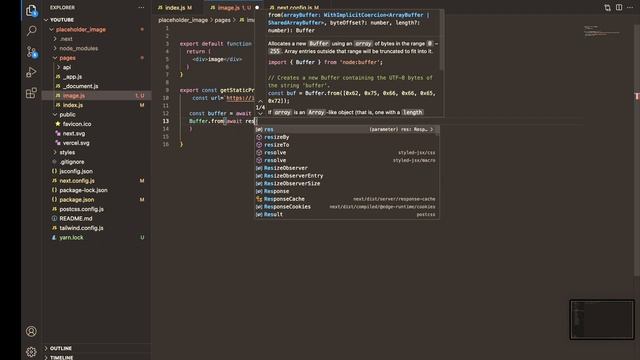Open the Explorer view icon
Viewport: 640px width, 360px height.
point(31,10)
